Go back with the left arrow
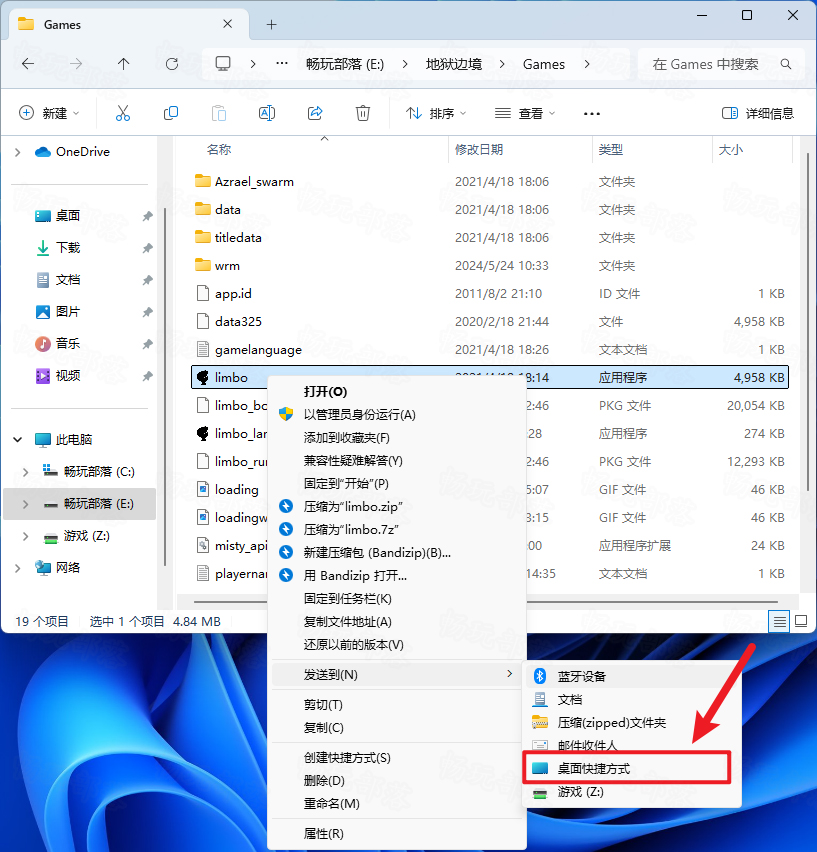This screenshot has height=852, width=817. pyautogui.click(x=28, y=64)
